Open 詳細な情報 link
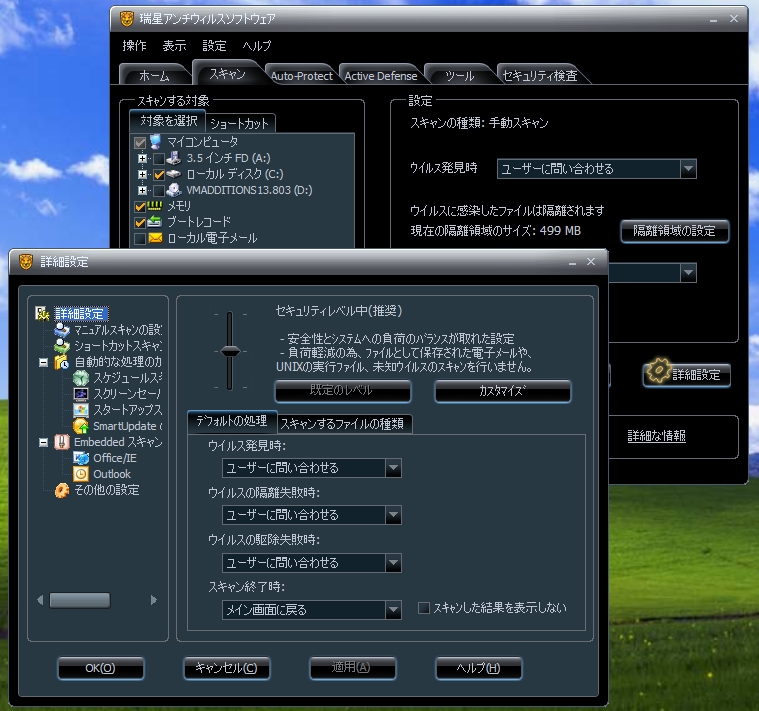This screenshot has width=759, height=711. click(x=657, y=436)
